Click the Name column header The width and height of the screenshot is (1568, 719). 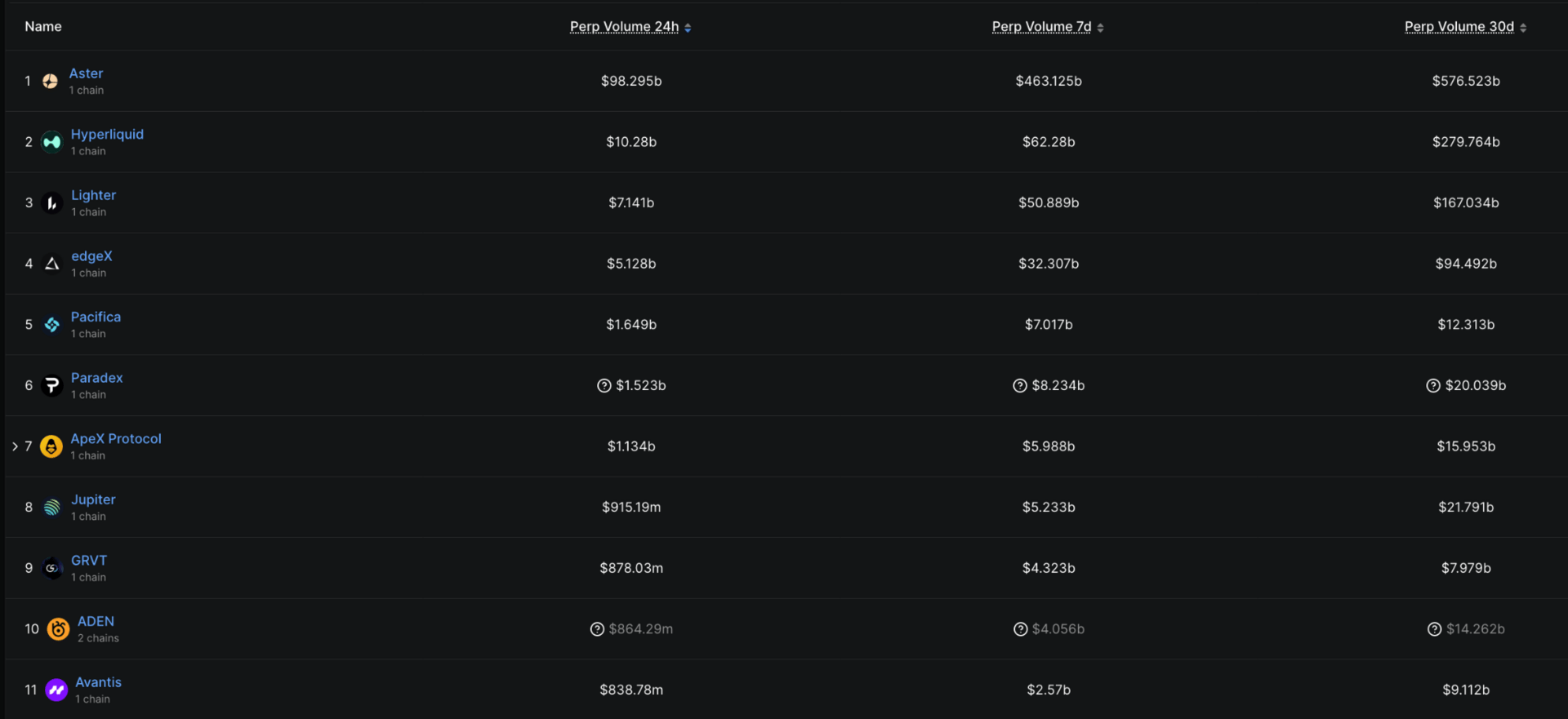pos(43,27)
